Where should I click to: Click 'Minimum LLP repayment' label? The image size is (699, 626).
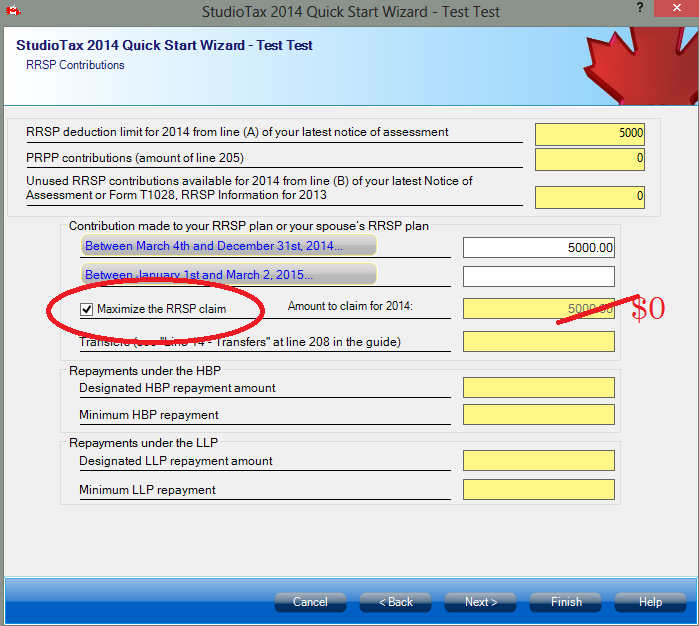click(147, 490)
